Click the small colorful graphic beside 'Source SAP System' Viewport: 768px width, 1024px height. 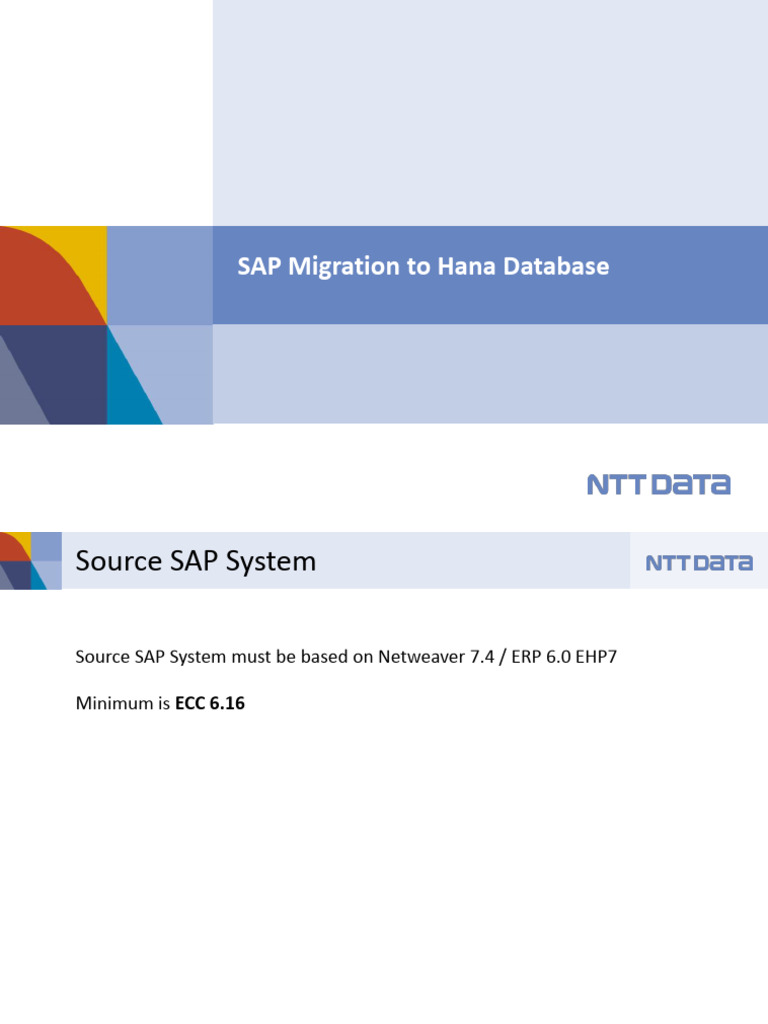tap(31, 561)
